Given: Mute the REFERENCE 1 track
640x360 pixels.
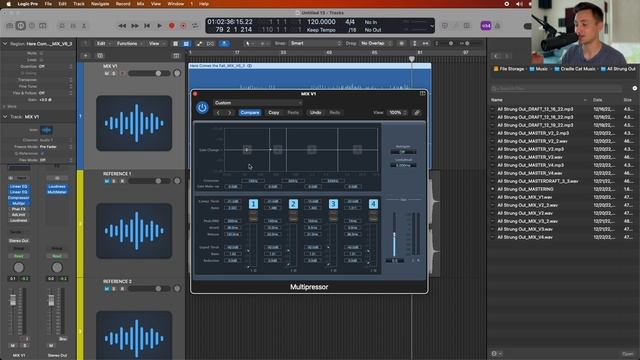Looking at the screenshot, I should 107,181.
